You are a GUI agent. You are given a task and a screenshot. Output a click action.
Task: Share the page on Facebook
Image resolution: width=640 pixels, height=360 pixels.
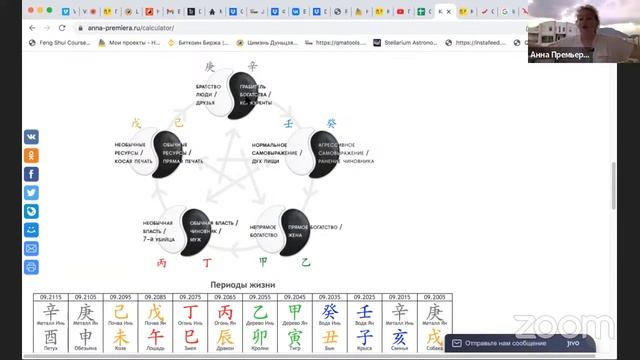tap(31, 174)
